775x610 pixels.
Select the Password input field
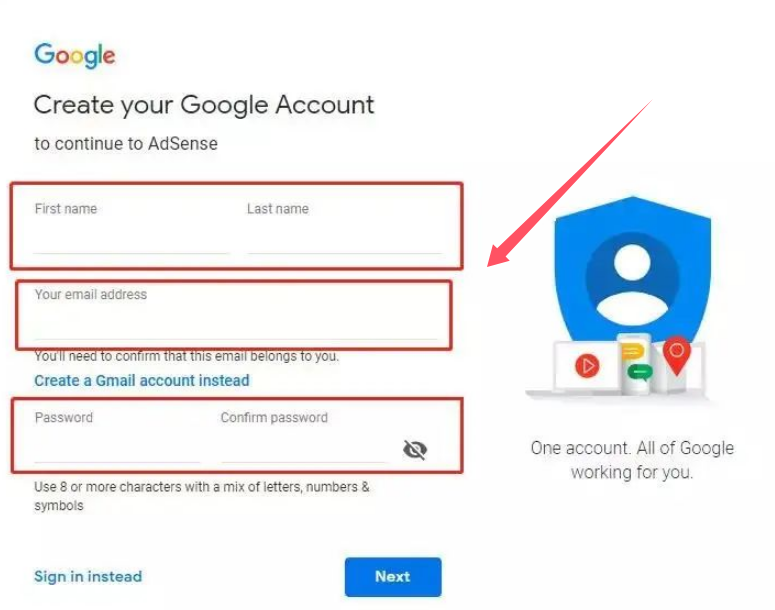pos(117,437)
